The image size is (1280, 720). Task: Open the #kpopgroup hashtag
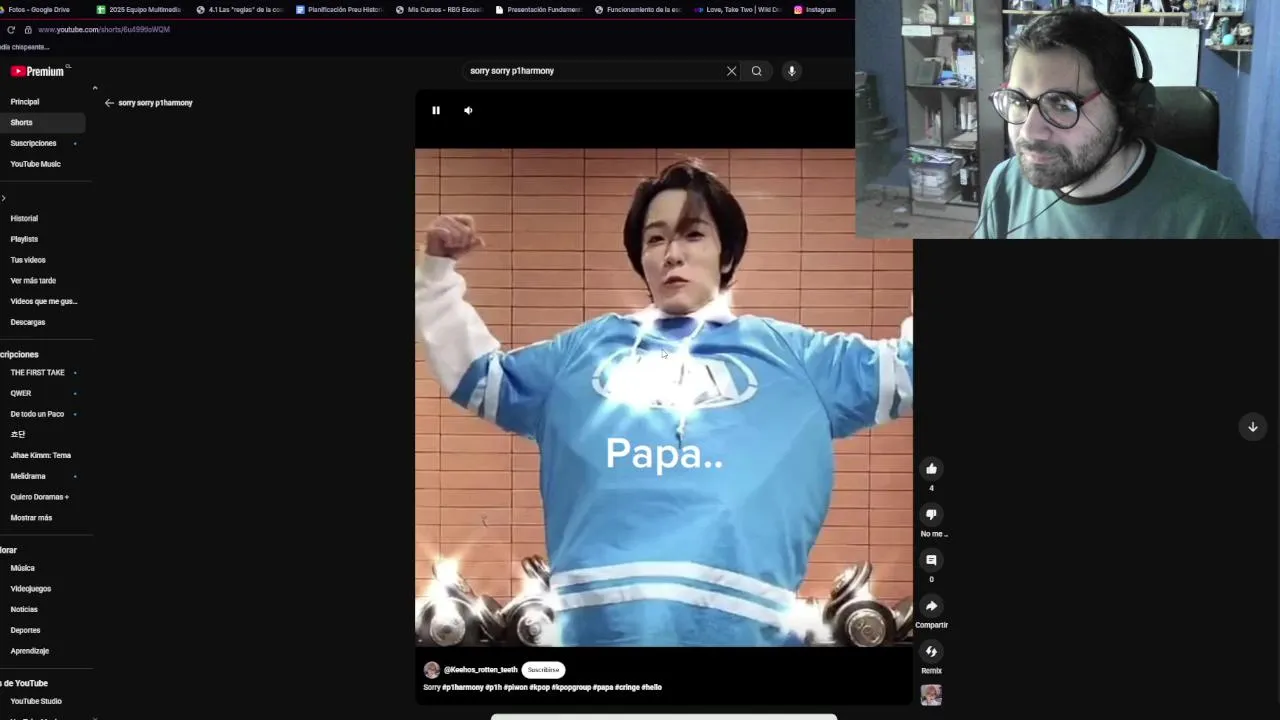572,687
